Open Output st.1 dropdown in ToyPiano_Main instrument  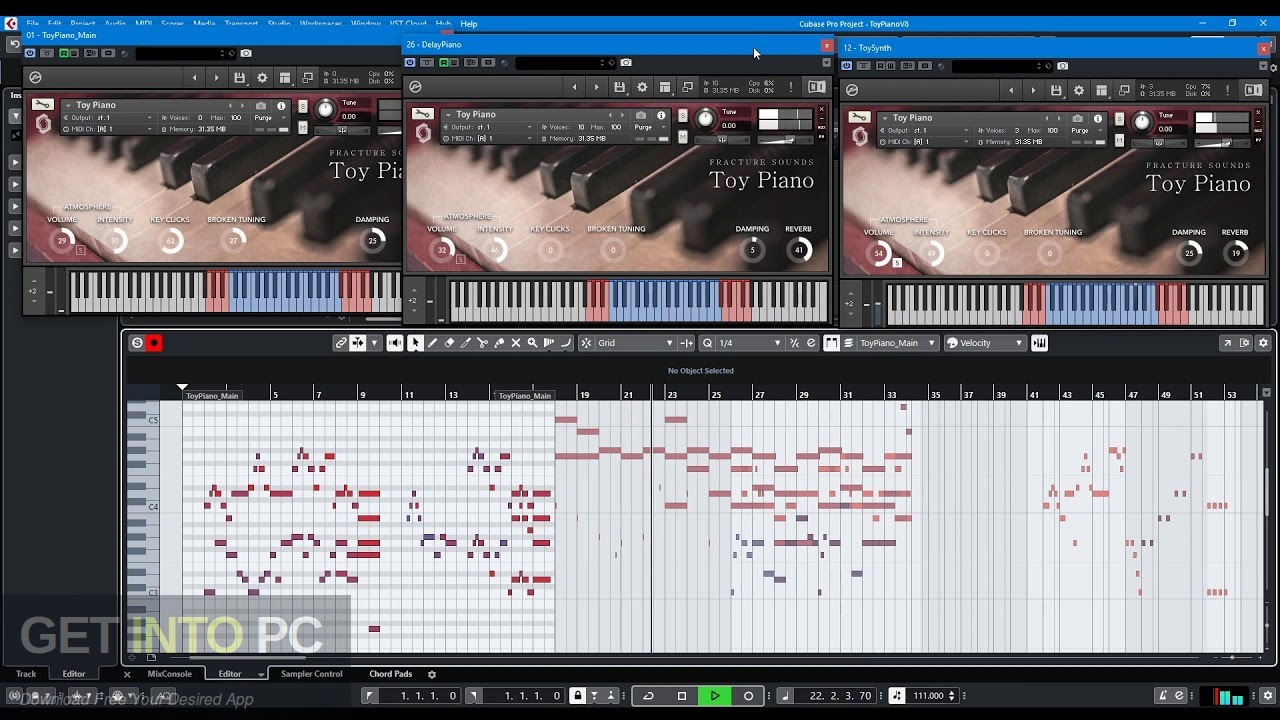(108, 117)
